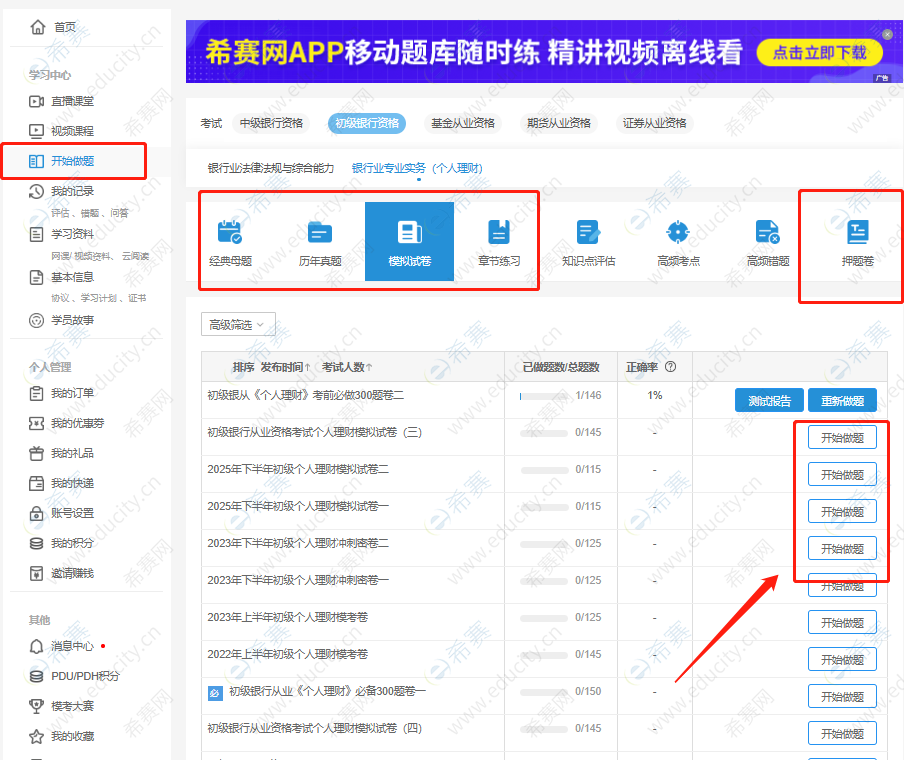Select 章节练习 bookmark icon
Image resolution: width=904 pixels, height=762 pixels.
click(x=499, y=232)
